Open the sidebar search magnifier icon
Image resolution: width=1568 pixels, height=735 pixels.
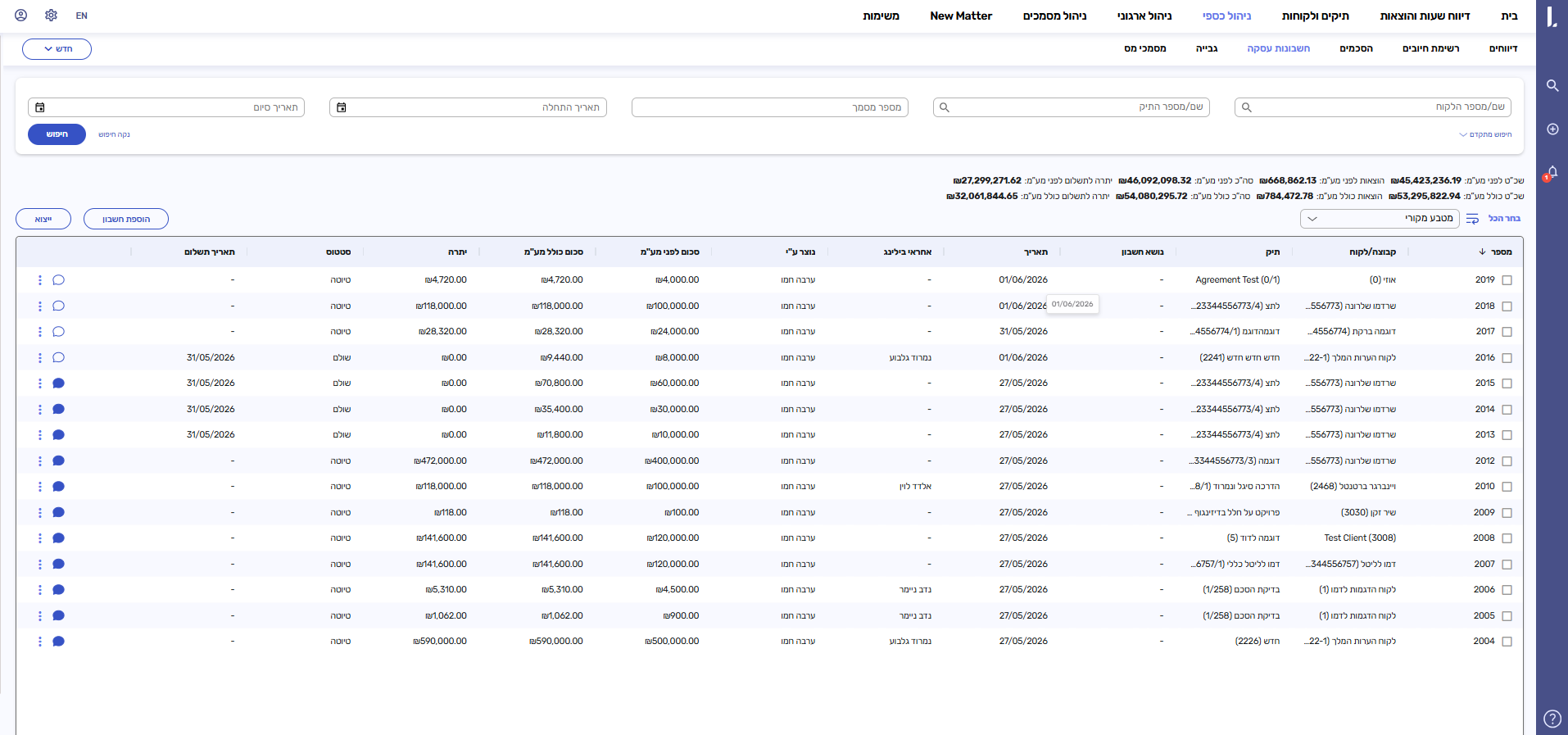(1552, 85)
